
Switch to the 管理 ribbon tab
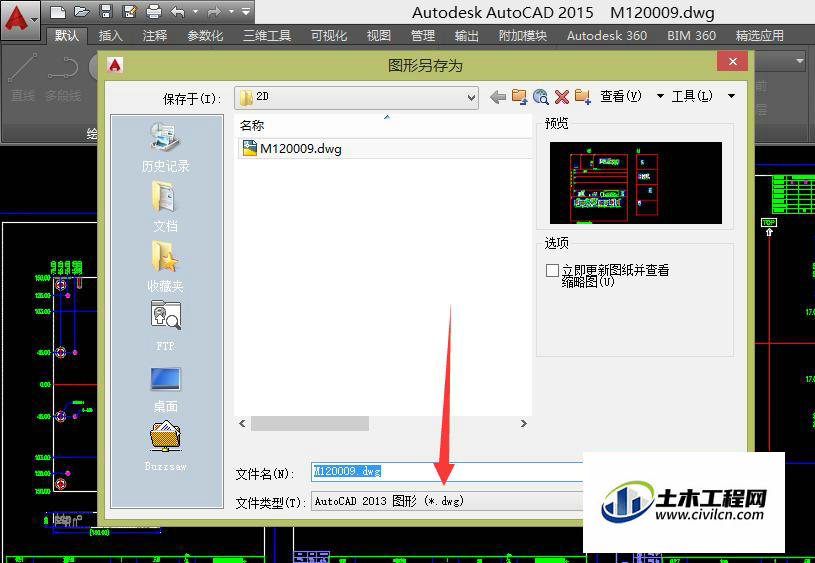(423, 35)
